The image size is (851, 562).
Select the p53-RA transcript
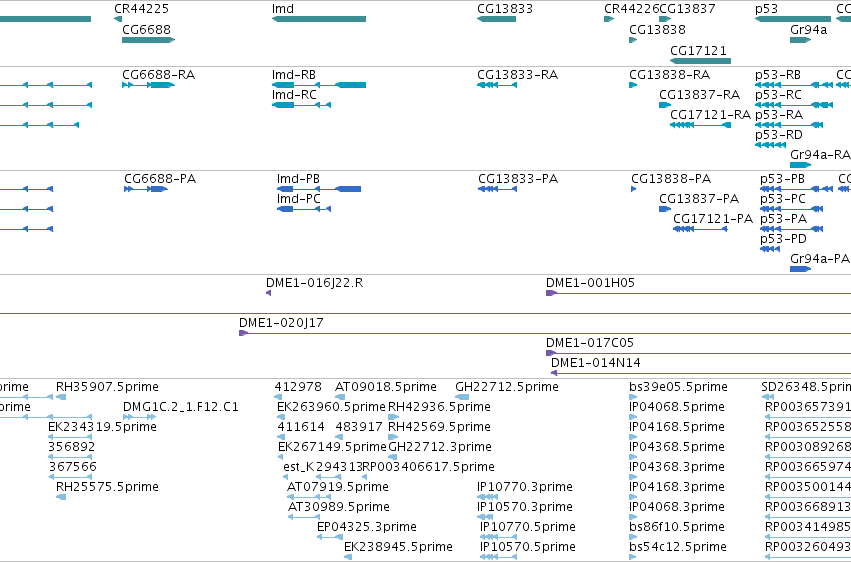pyautogui.click(x=789, y=125)
